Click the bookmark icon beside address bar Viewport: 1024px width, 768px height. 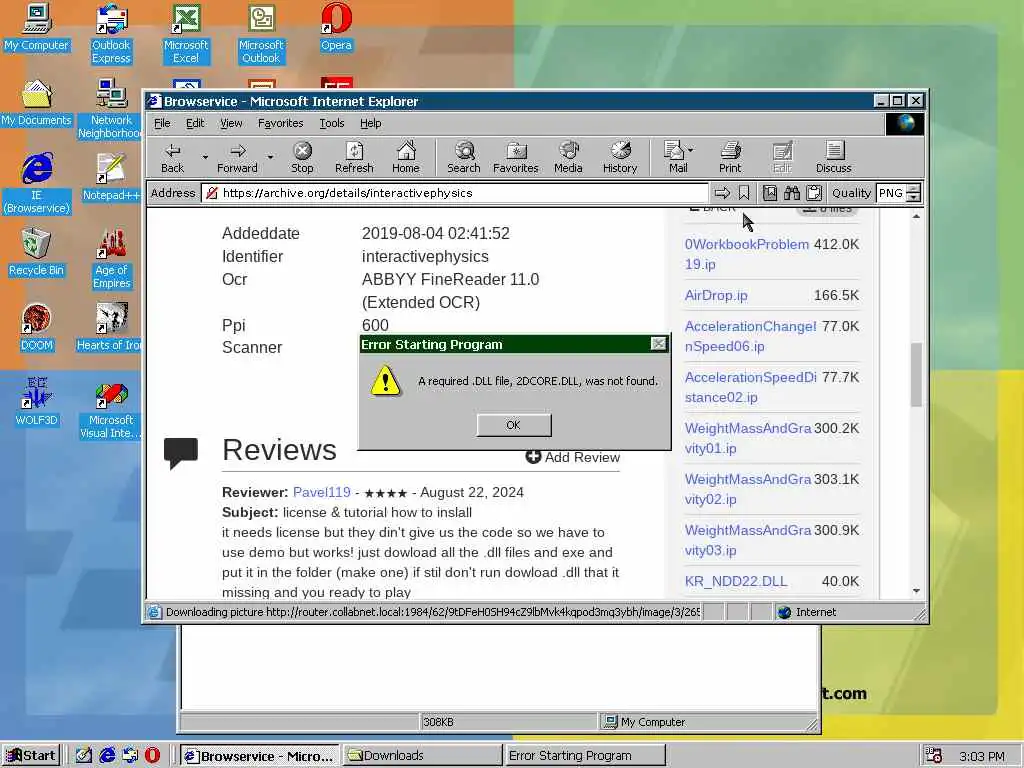pyautogui.click(x=744, y=193)
